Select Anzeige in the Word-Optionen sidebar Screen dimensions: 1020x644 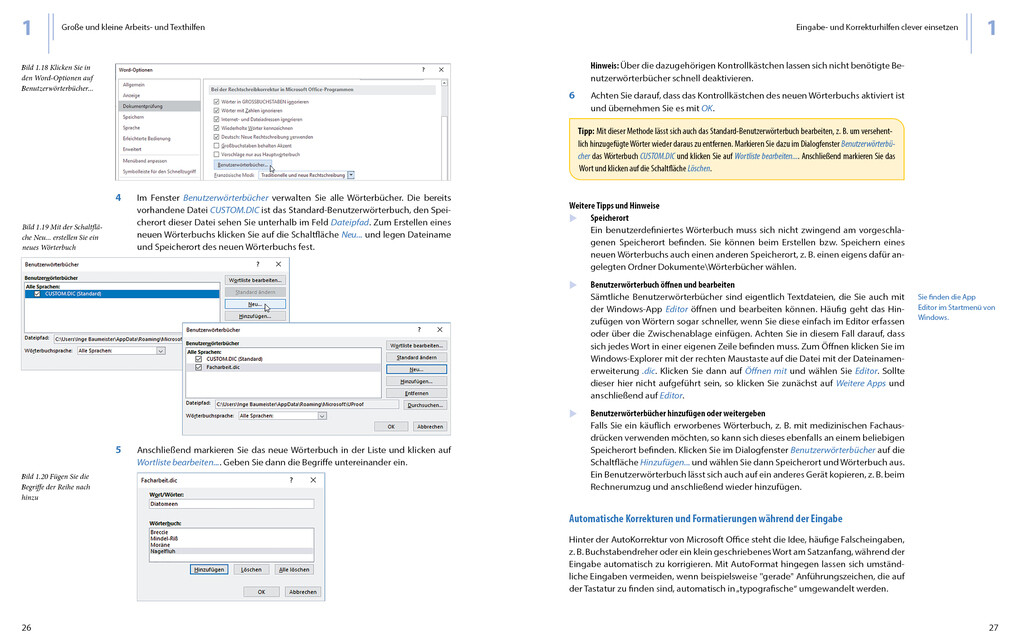pos(131,95)
